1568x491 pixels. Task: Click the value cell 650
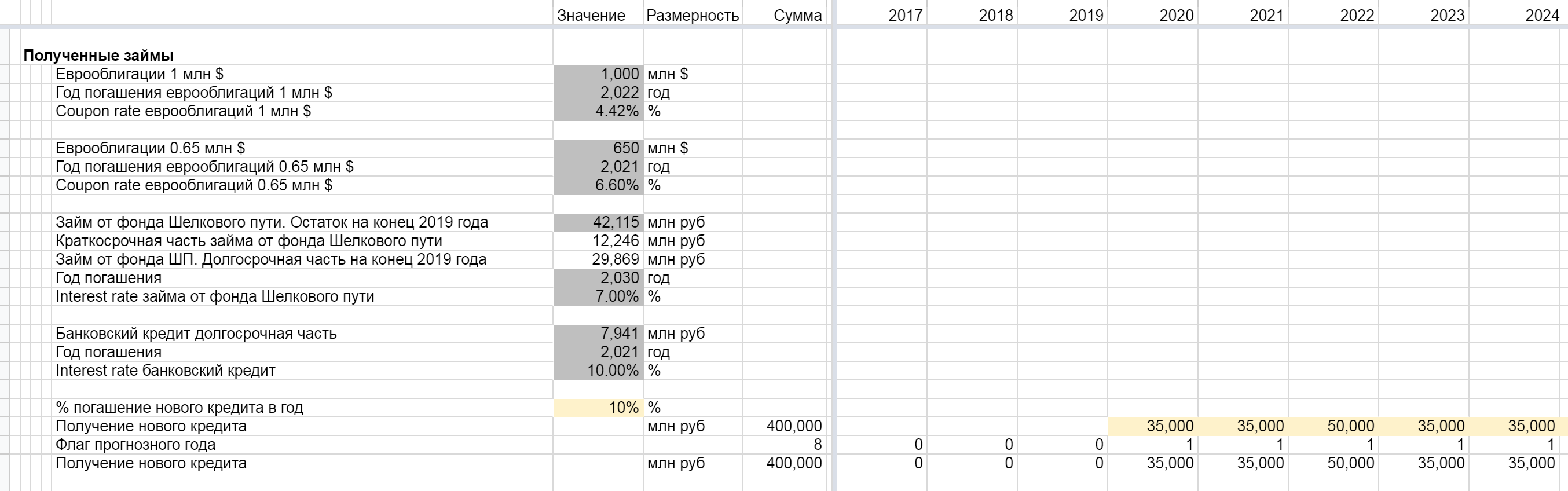pyautogui.click(x=598, y=148)
